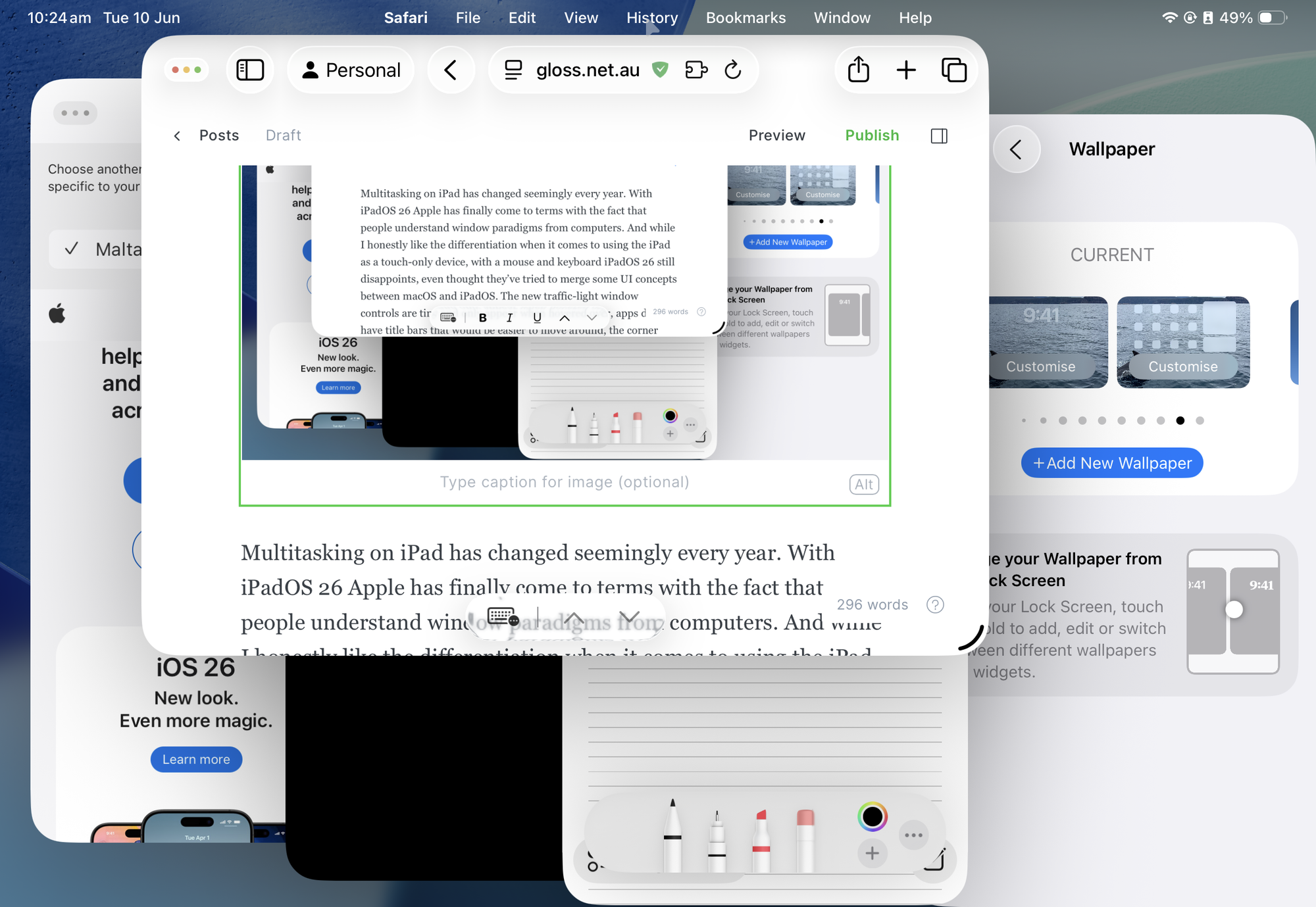1316x907 pixels.
Task: Show the tab overview icon
Action: [x=954, y=70]
